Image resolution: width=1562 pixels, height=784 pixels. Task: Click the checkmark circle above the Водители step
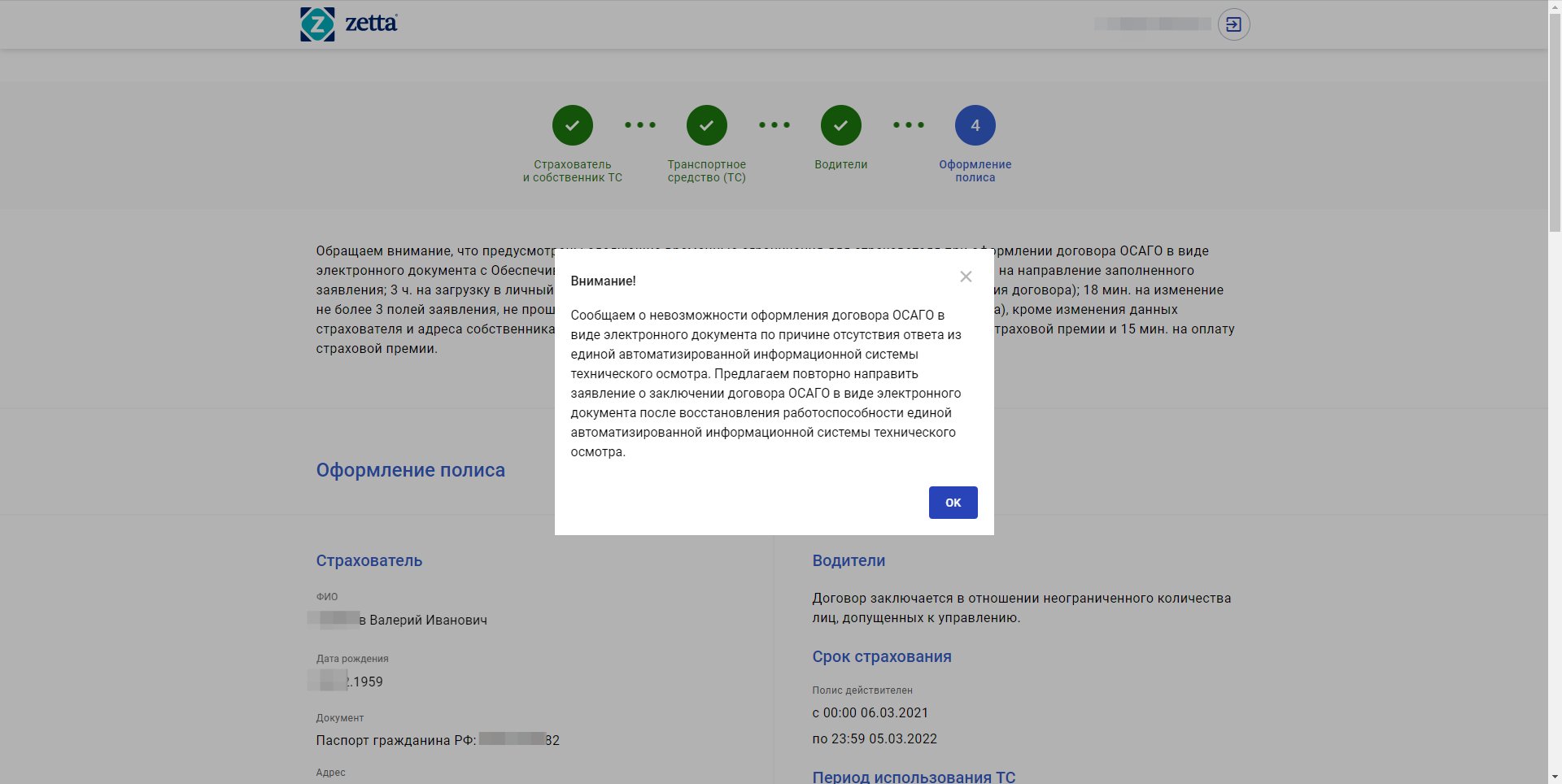click(x=840, y=125)
